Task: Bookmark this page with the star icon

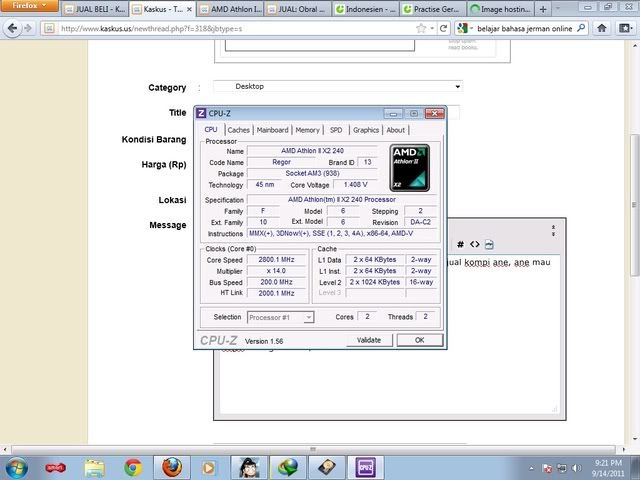Action: (x=420, y=28)
